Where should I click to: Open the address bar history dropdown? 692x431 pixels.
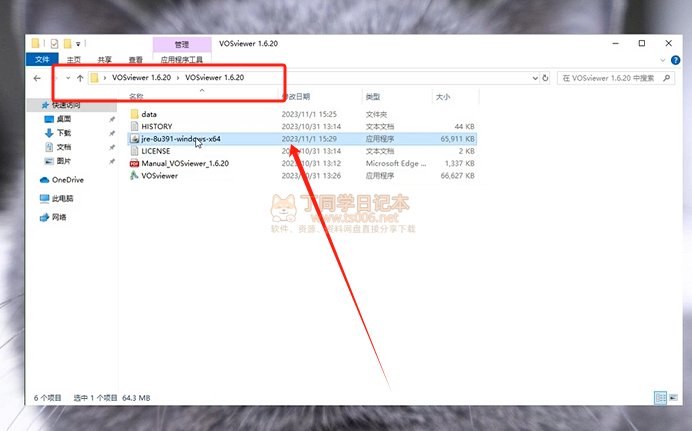535,78
